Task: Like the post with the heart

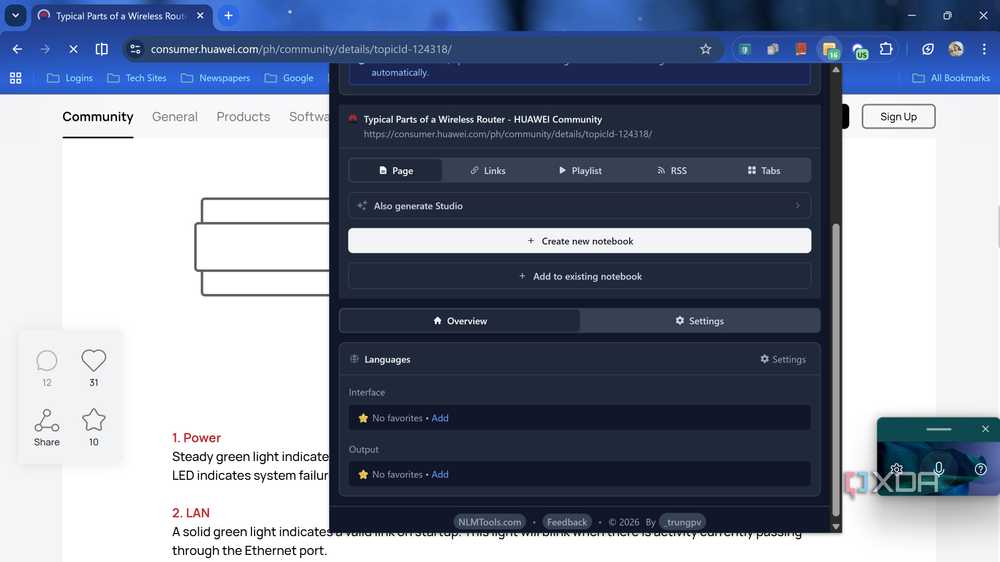Action: click(x=94, y=360)
